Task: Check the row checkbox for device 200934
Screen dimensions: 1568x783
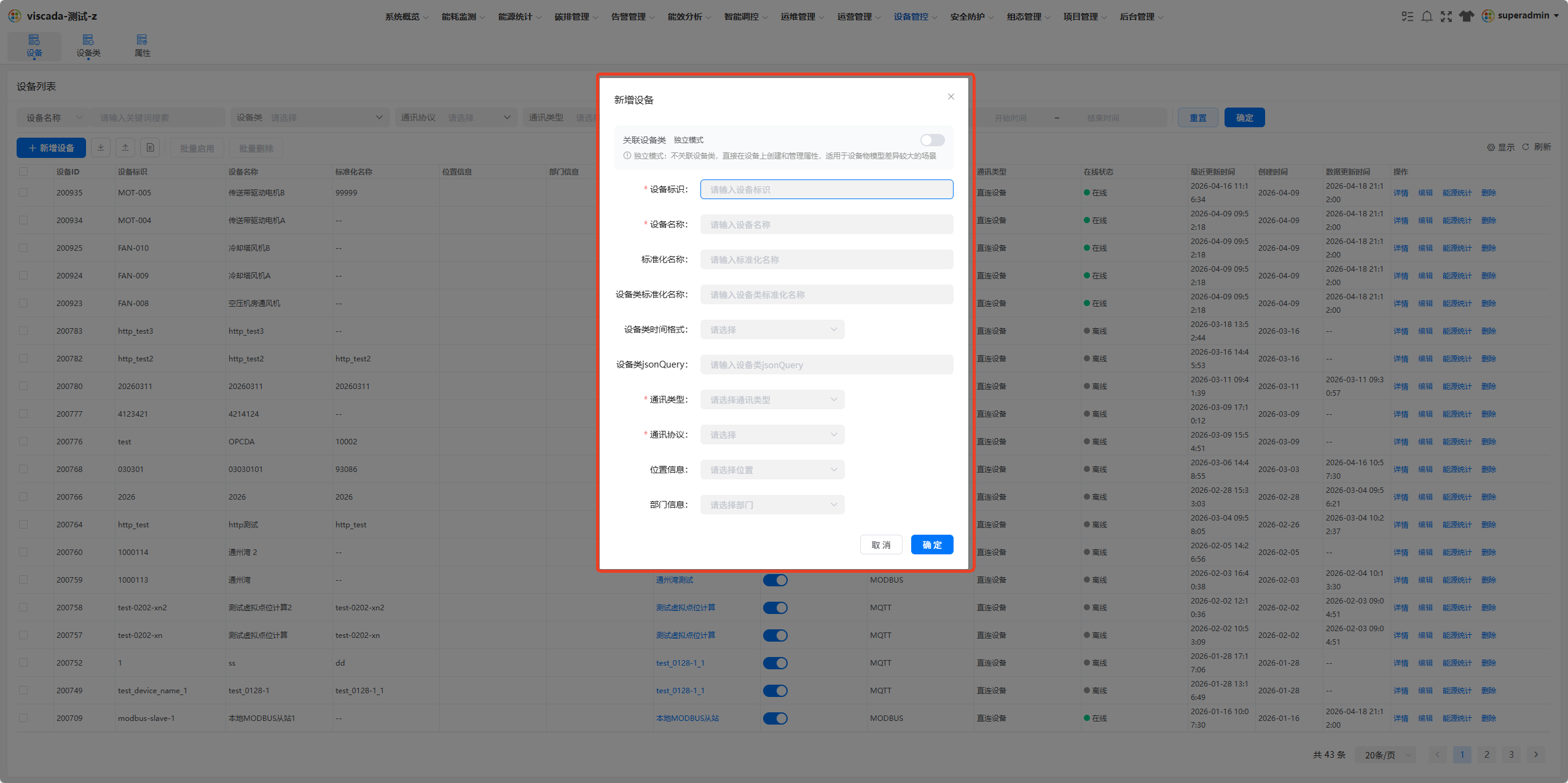Action: click(x=23, y=220)
